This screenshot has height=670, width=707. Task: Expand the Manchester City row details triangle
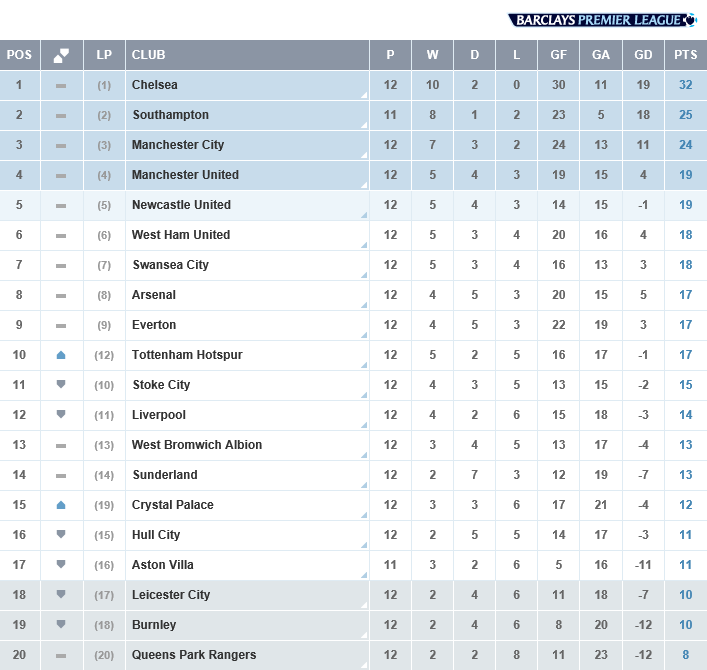364,155
